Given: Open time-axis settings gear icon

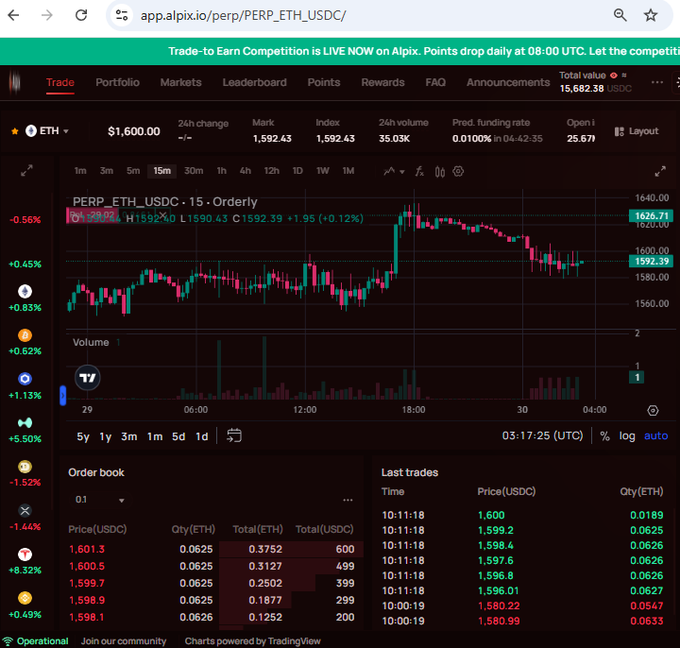Looking at the screenshot, I should [653, 410].
